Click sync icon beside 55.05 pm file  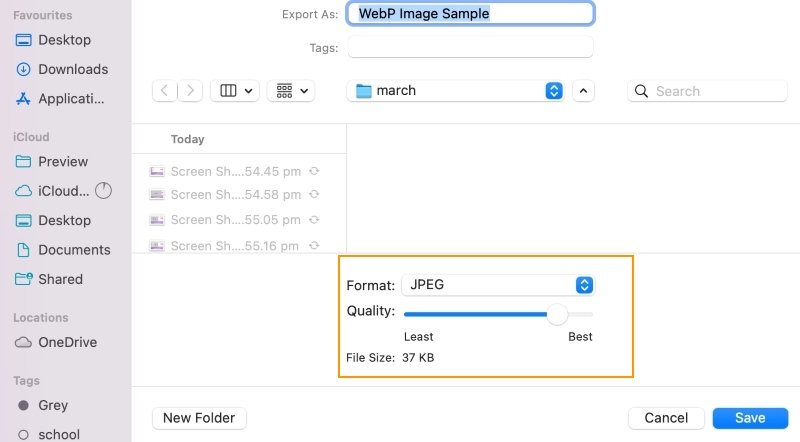click(314, 219)
